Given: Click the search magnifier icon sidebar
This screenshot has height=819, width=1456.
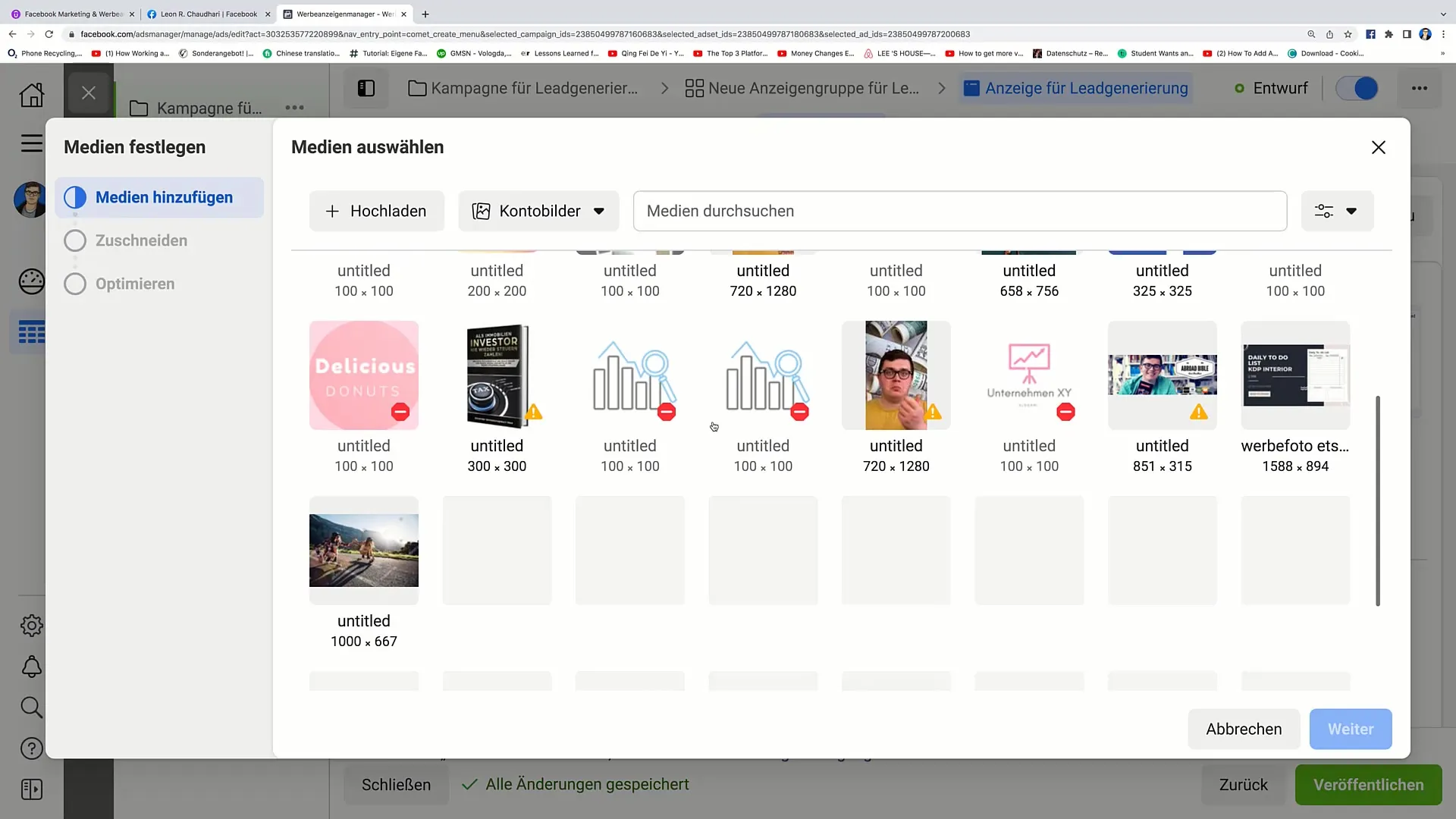Looking at the screenshot, I should click(30, 707).
